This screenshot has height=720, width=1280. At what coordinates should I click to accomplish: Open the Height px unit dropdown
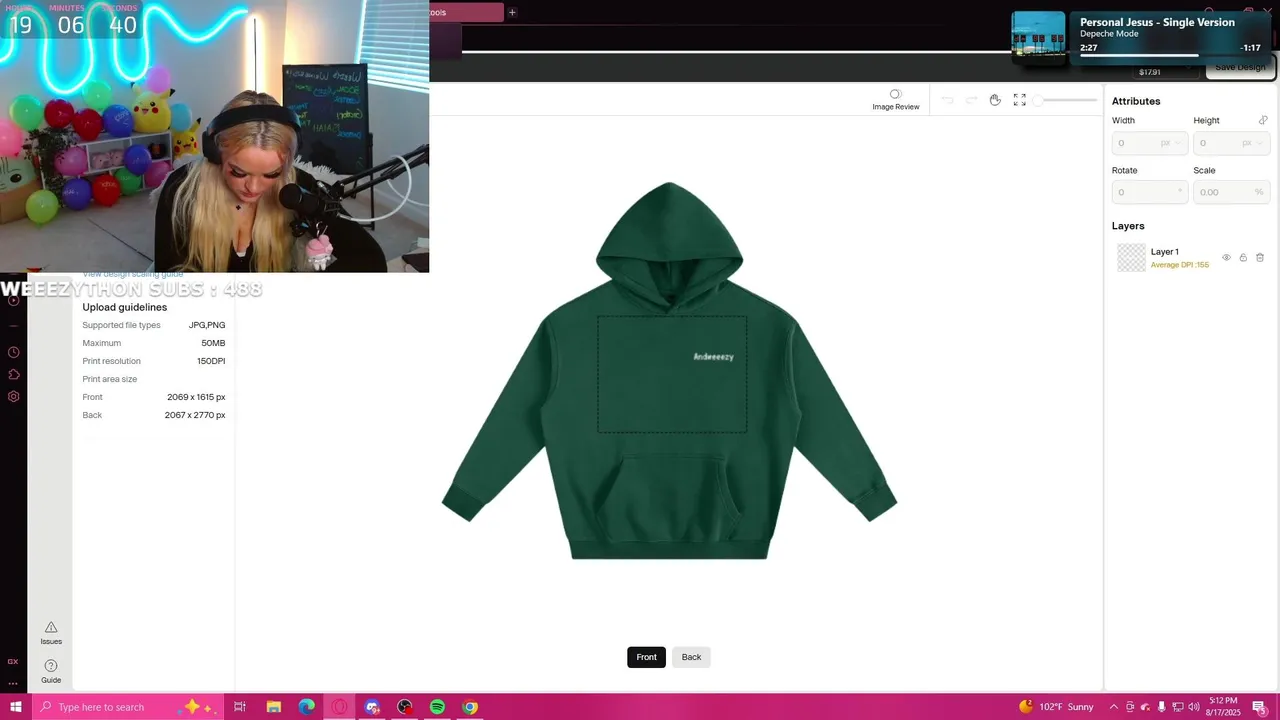pyautogui.click(x=1253, y=143)
